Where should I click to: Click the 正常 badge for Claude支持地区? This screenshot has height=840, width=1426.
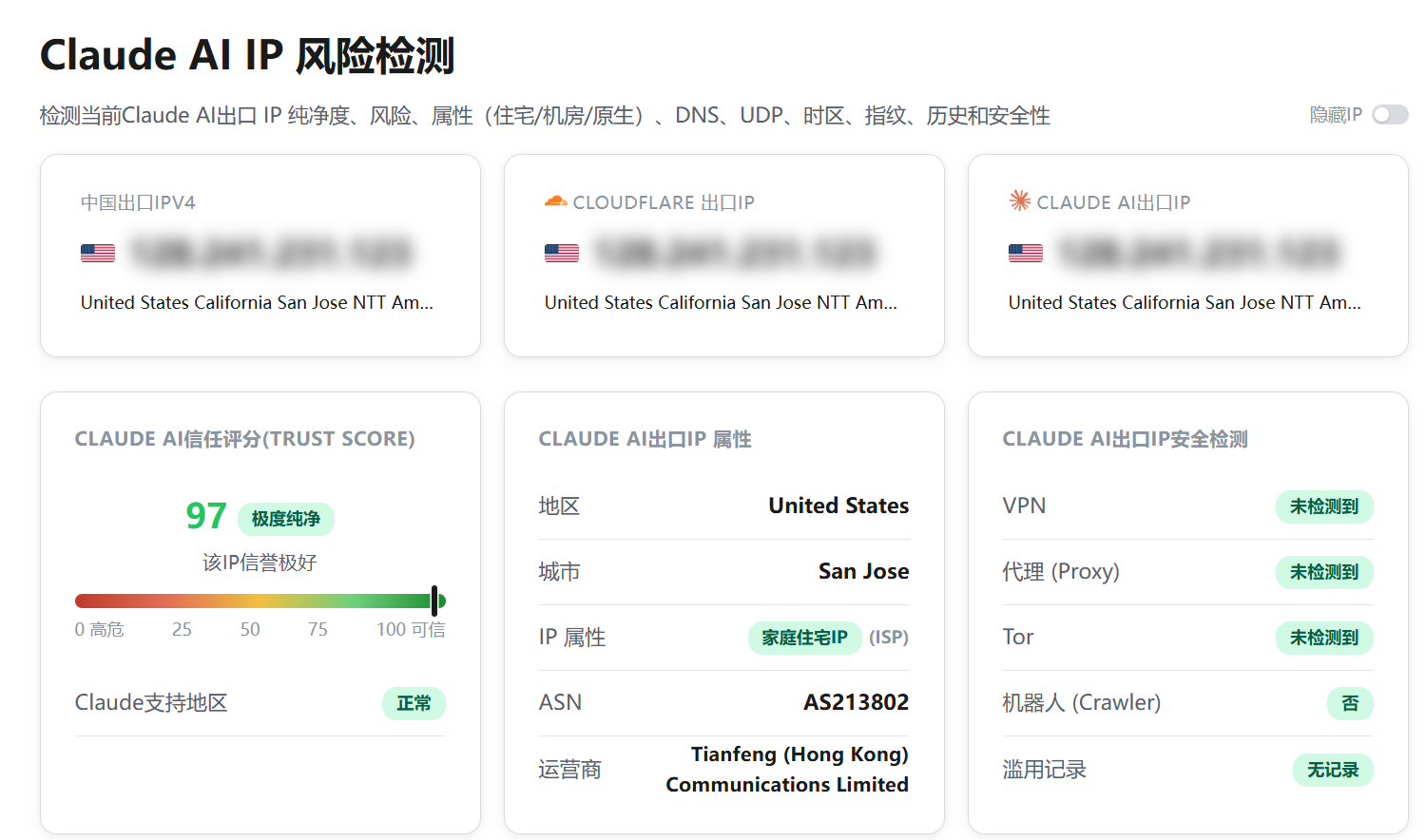[x=414, y=703]
